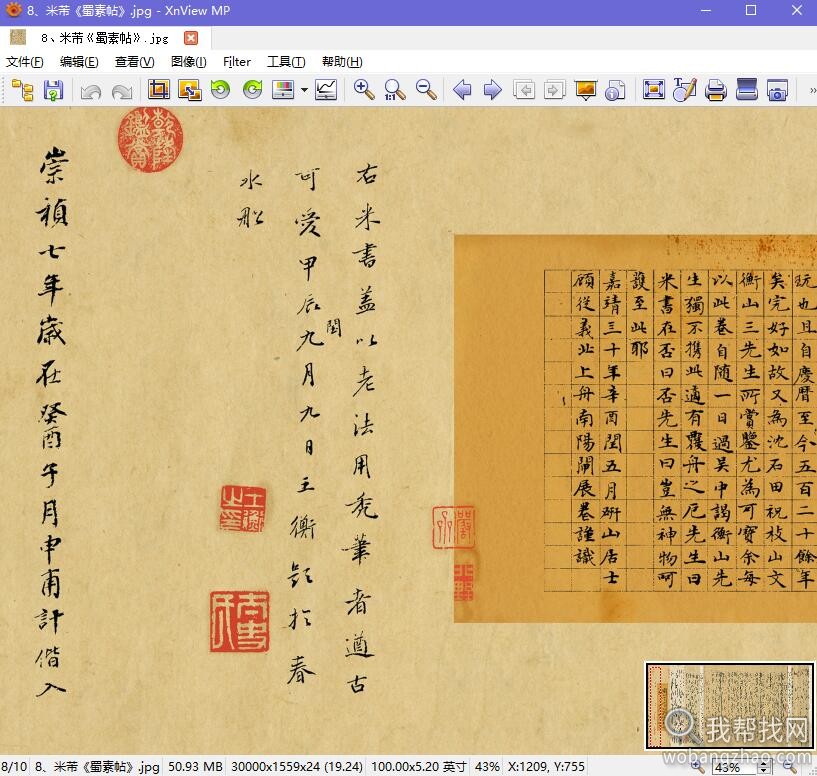Click the next page icon
The image size is (817, 776).
pyautogui.click(x=554, y=90)
